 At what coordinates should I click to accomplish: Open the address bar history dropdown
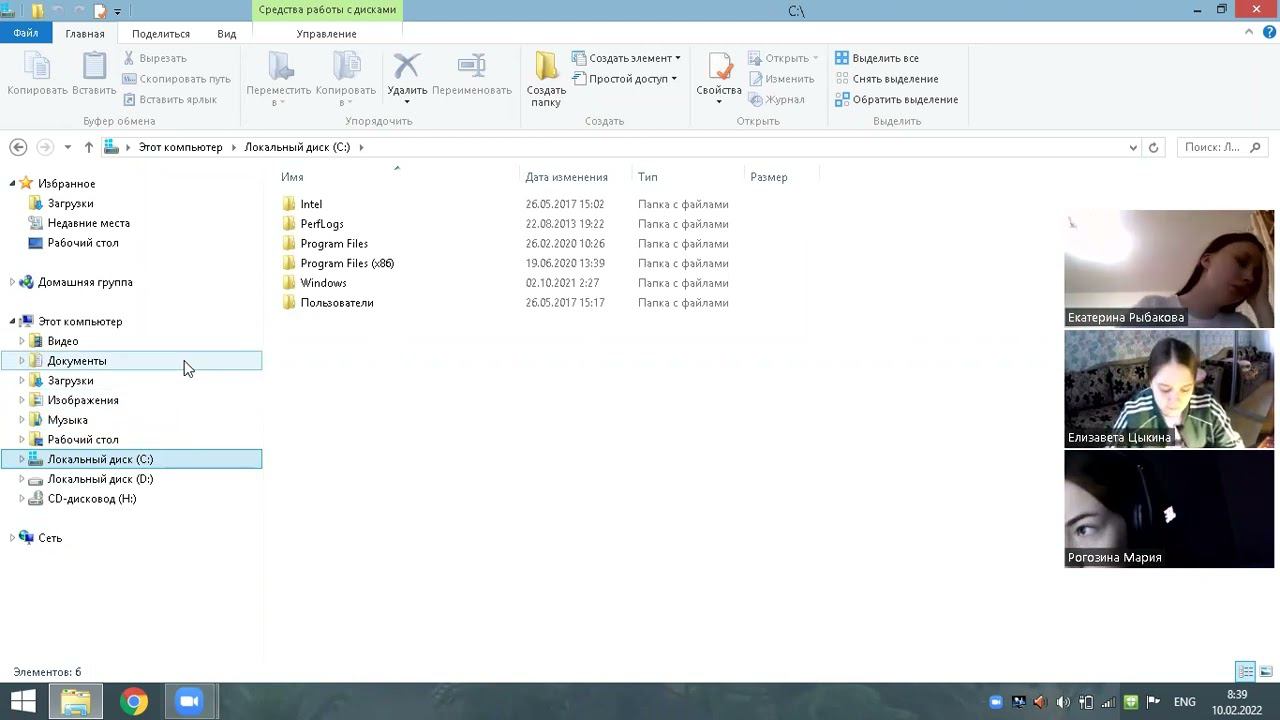[1133, 147]
